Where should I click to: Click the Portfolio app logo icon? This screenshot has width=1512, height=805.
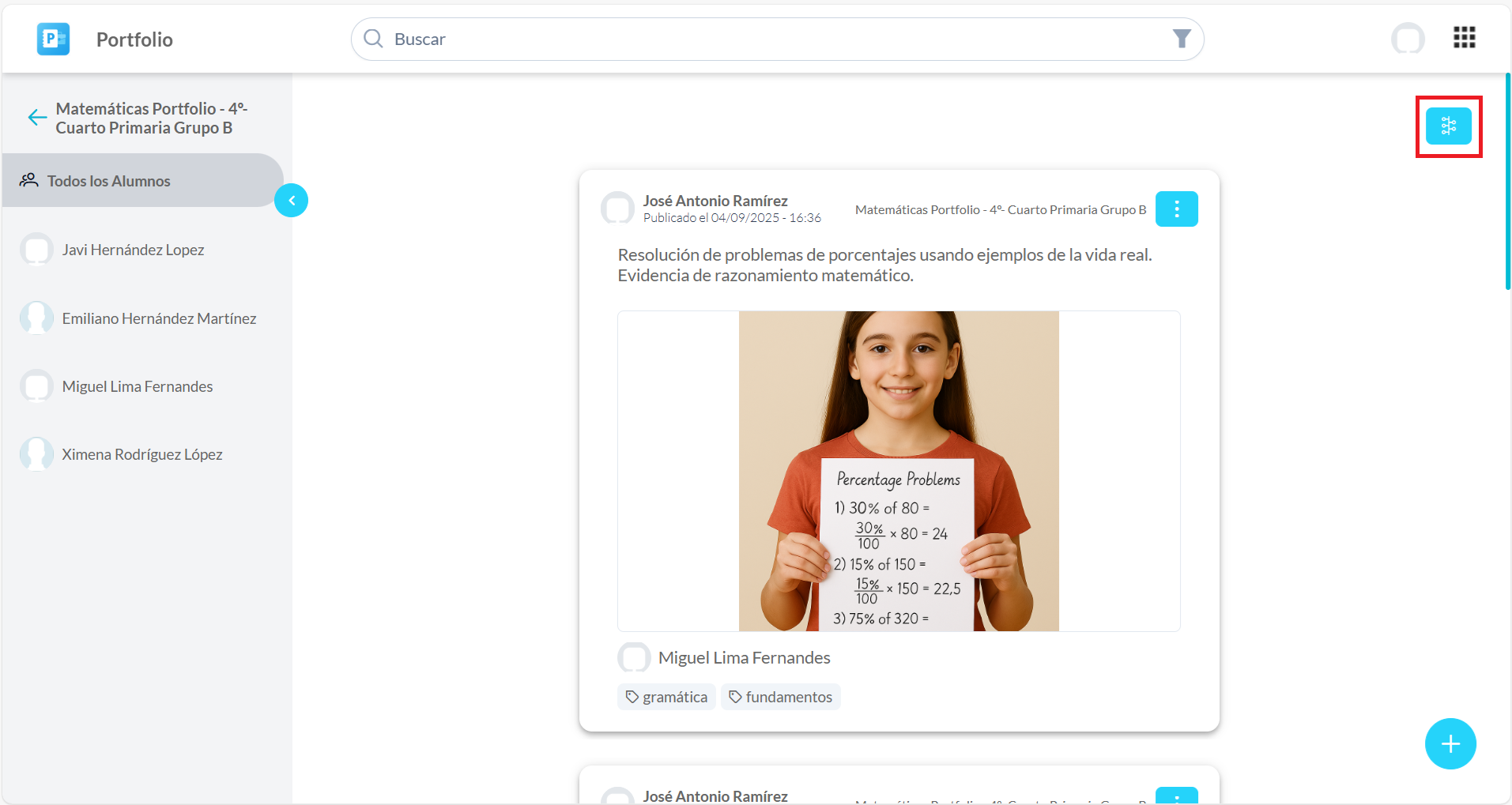pos(53,39)
